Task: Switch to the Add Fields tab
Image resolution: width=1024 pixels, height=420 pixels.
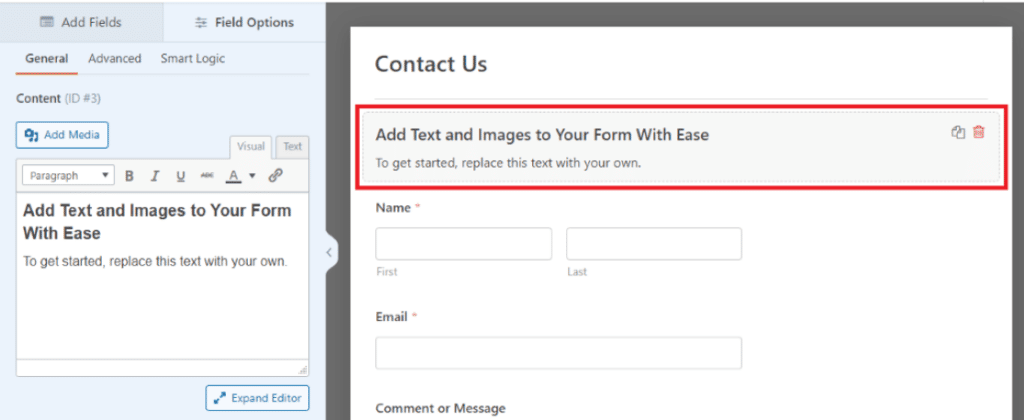Action: click(81, 21)
